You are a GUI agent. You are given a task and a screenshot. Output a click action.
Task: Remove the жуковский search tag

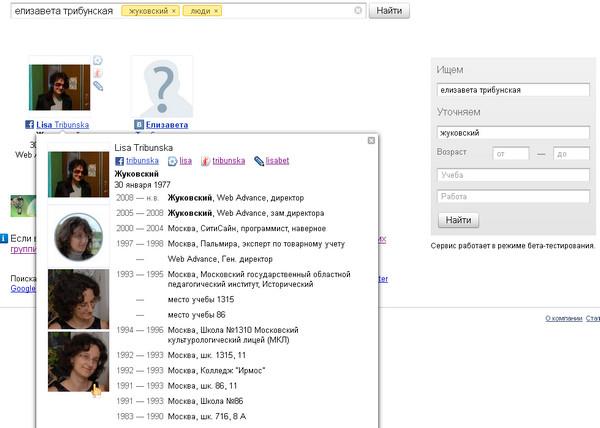[174, 11]
